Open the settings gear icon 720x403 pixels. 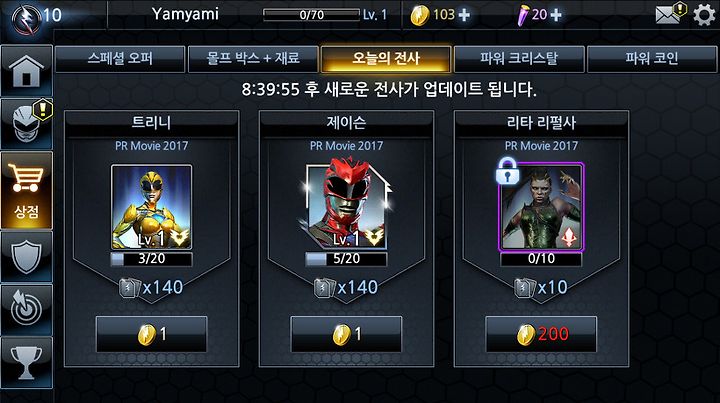(x=704, y=15)
